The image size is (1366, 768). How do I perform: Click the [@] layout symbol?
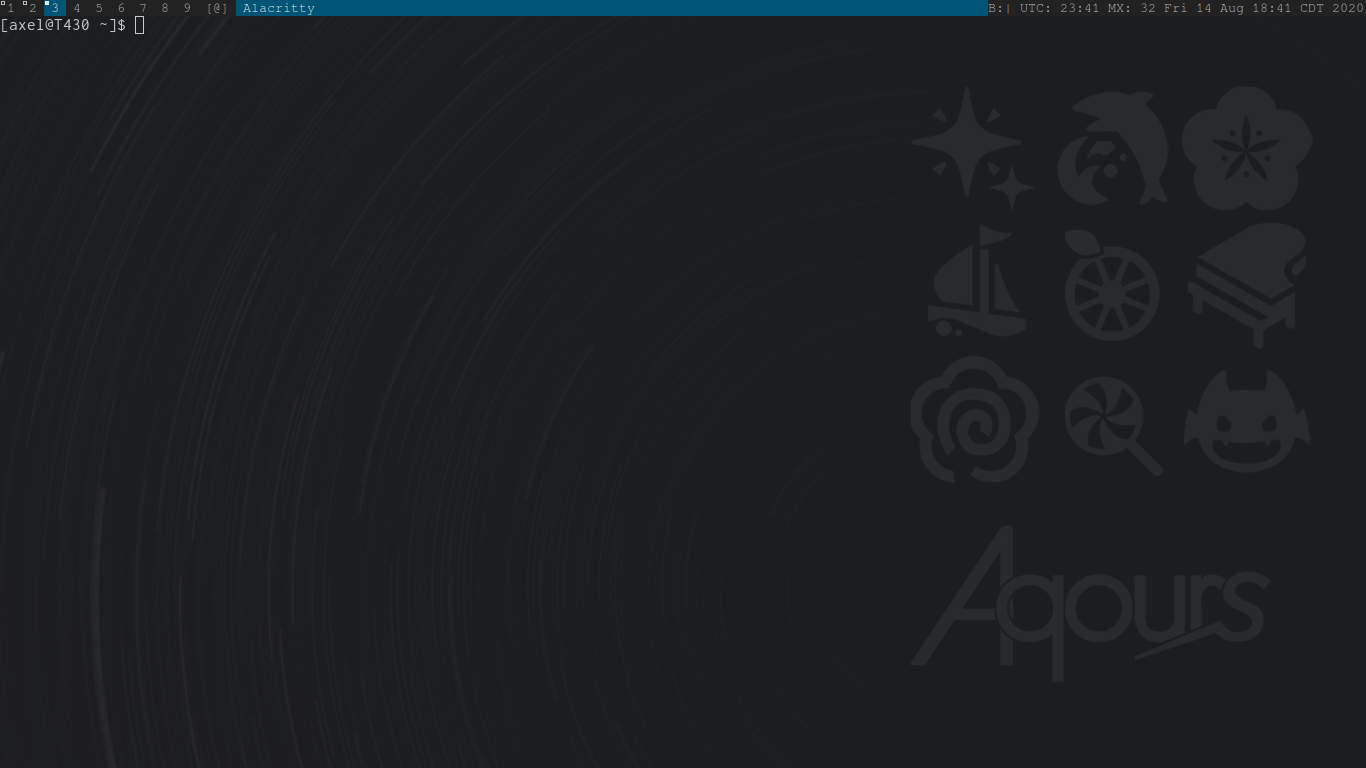point(217,8)
